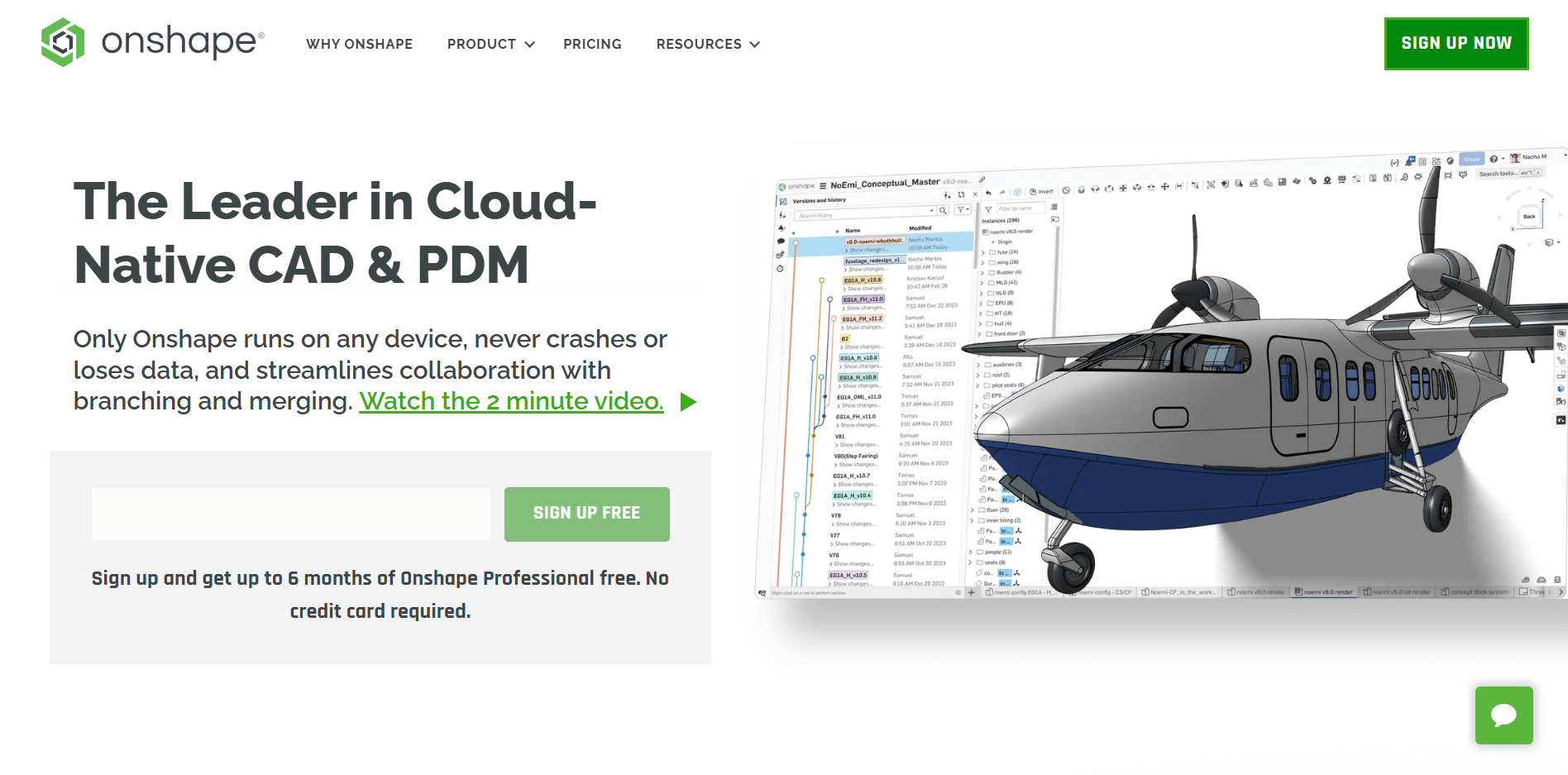Switch to noemi v9.0 int render tab

(x=1397, y=591)
